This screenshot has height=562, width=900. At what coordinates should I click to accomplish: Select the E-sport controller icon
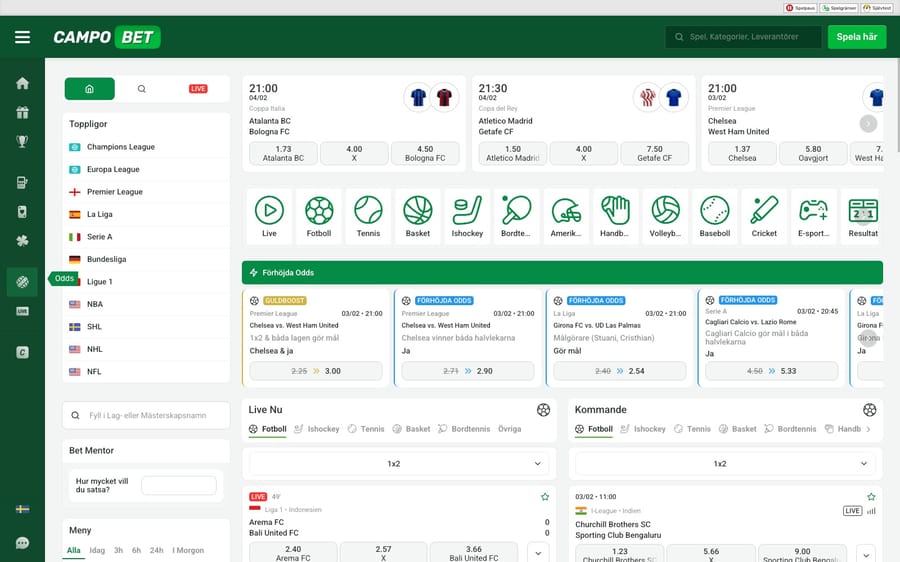pos(813,216)
